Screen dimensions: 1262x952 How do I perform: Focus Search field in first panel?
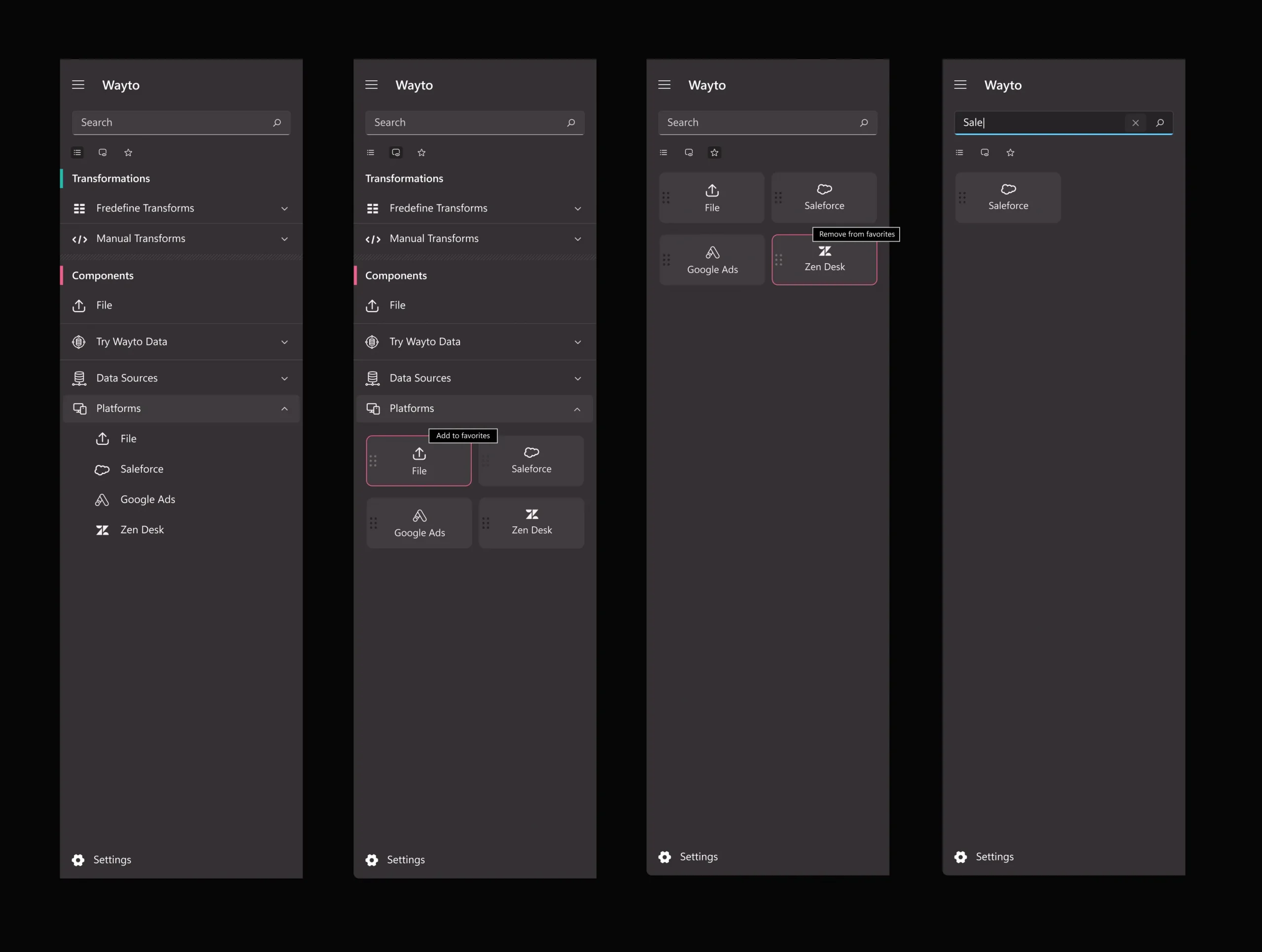pos(181,123)
